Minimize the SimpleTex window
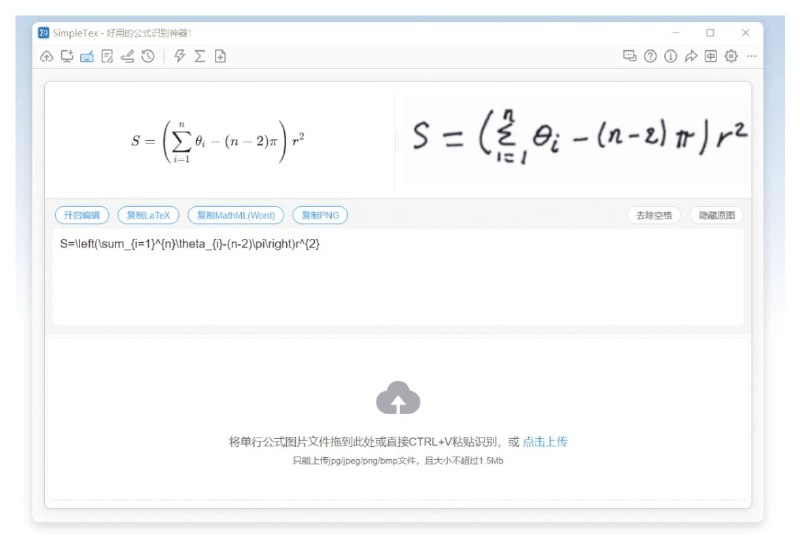800x551 pixels. point(676,33)
